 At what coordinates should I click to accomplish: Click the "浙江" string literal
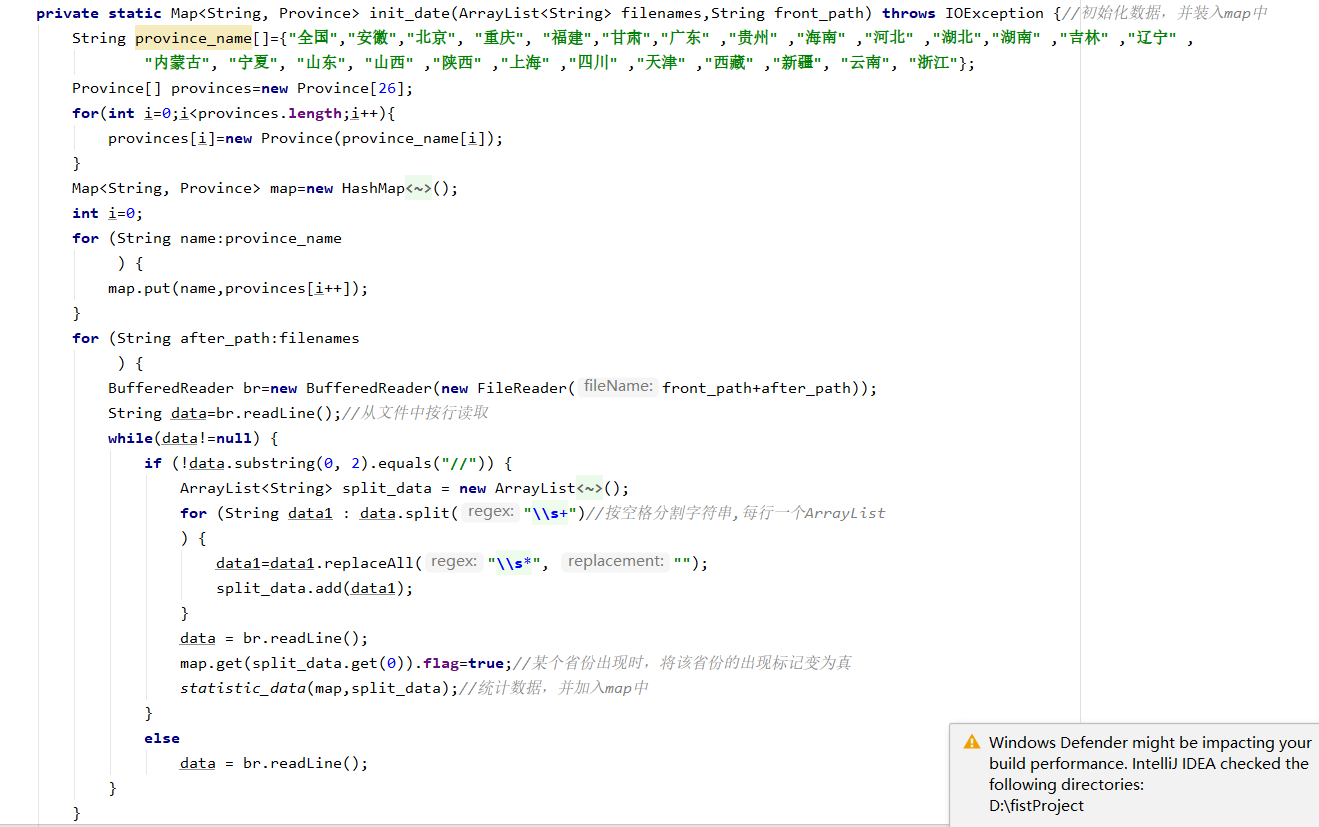click(933, 63)
